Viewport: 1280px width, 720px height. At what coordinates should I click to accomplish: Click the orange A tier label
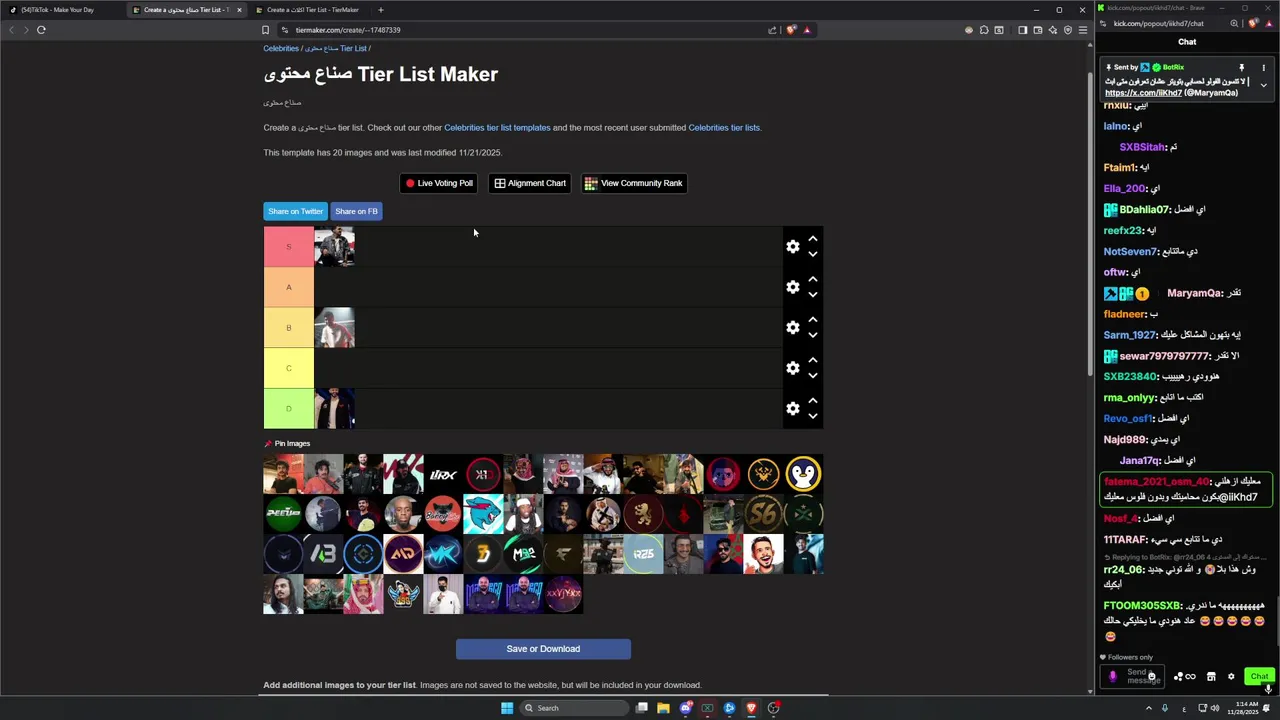point(289,287)
